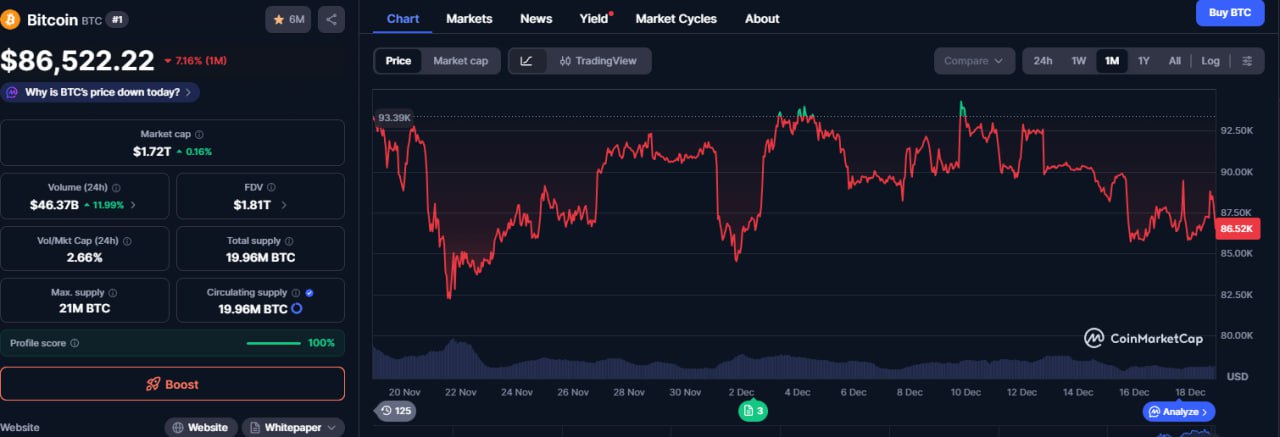The height and width of the screenshot is (437, 1280).
Task: Open the Markets tab
Action: pyautogui.click(x=469, y=18)
